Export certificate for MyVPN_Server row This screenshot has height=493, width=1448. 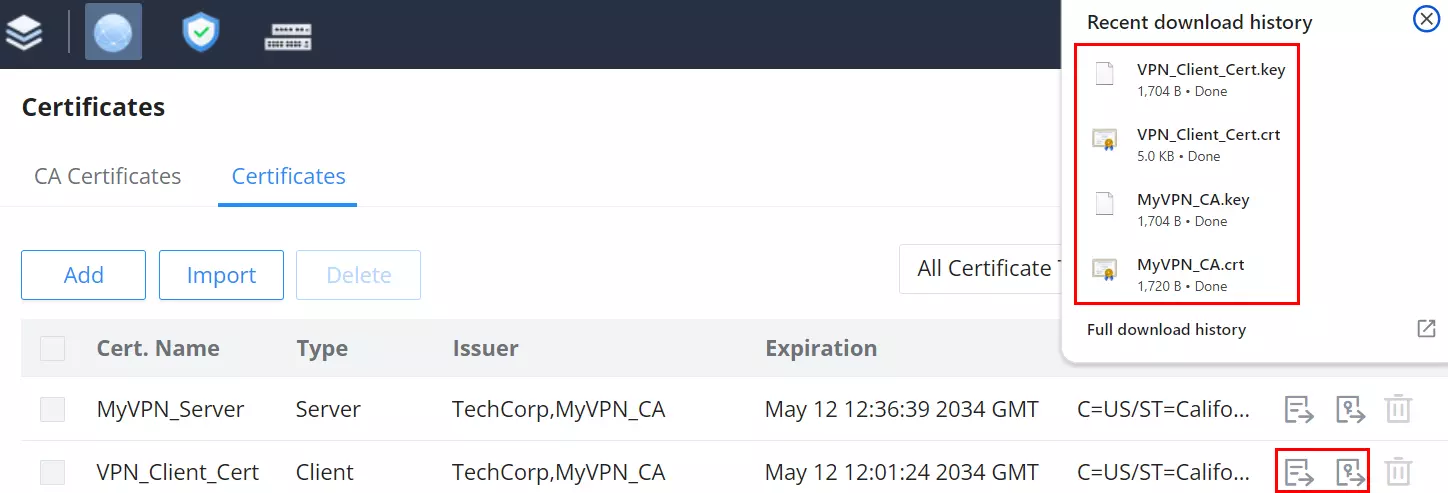click(1299, 409)
